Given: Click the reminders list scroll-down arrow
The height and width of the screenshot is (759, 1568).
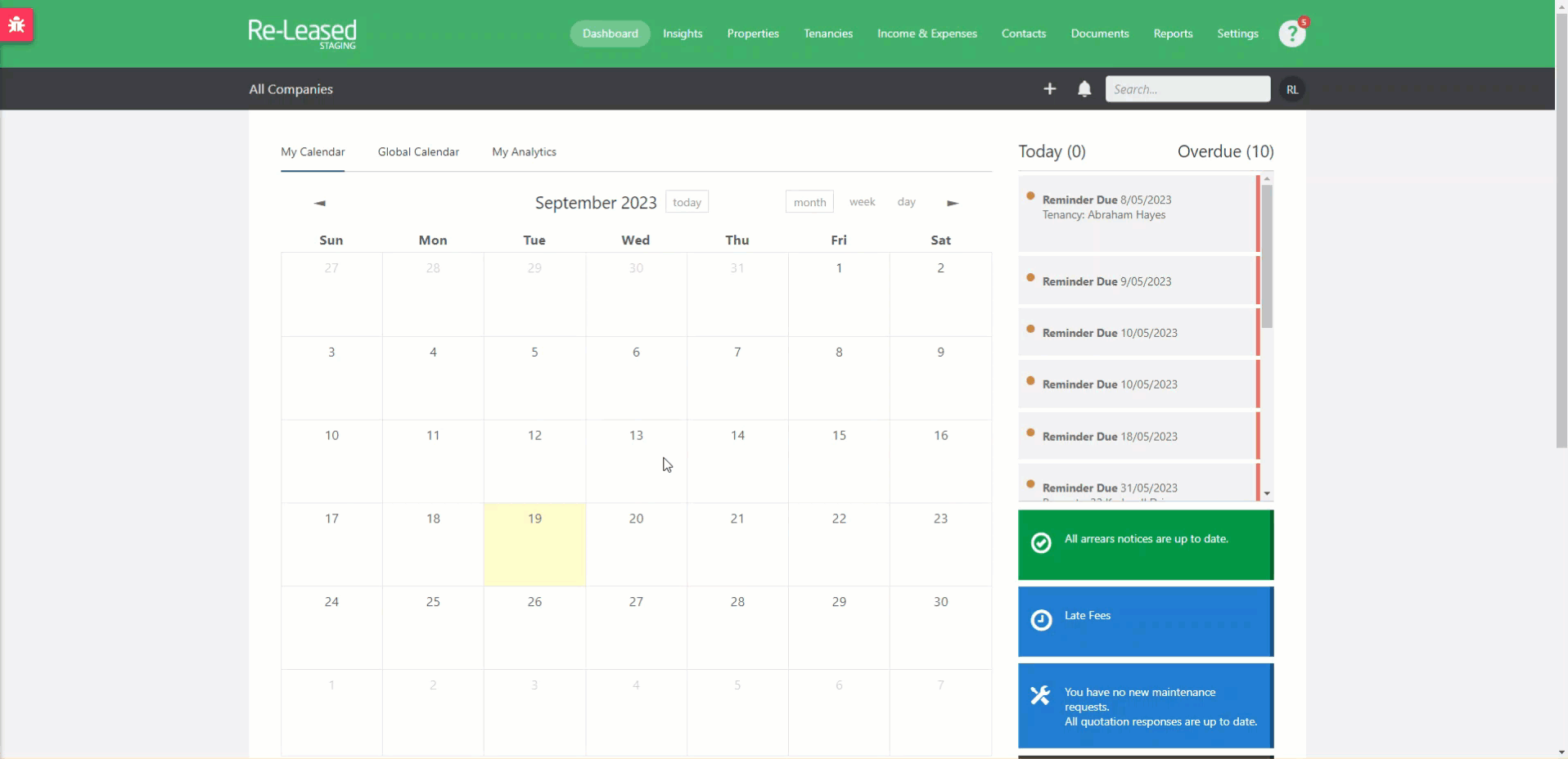Looking at the screenshot, I should click(1267, 494).
